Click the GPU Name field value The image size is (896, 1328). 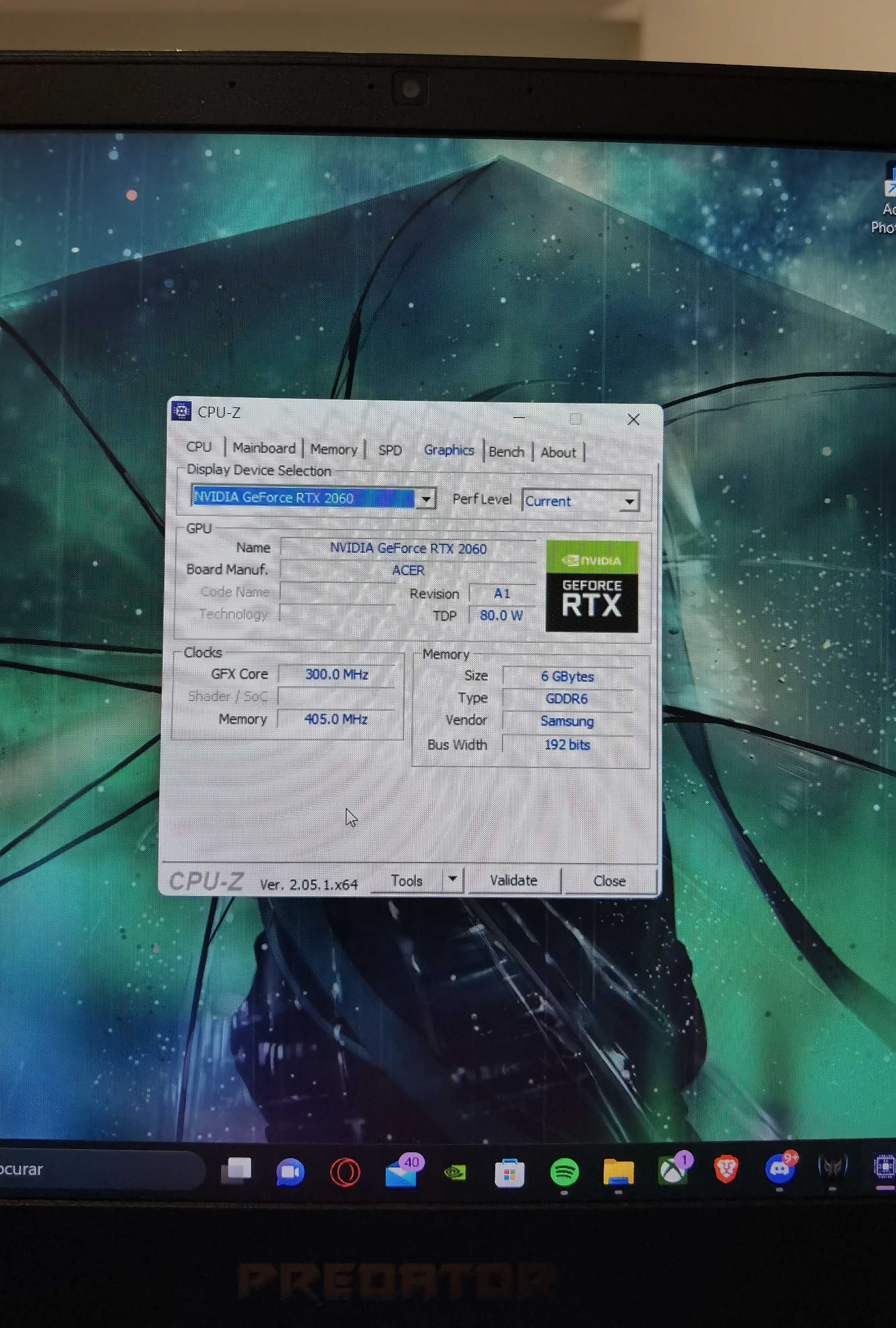[408, 548]
